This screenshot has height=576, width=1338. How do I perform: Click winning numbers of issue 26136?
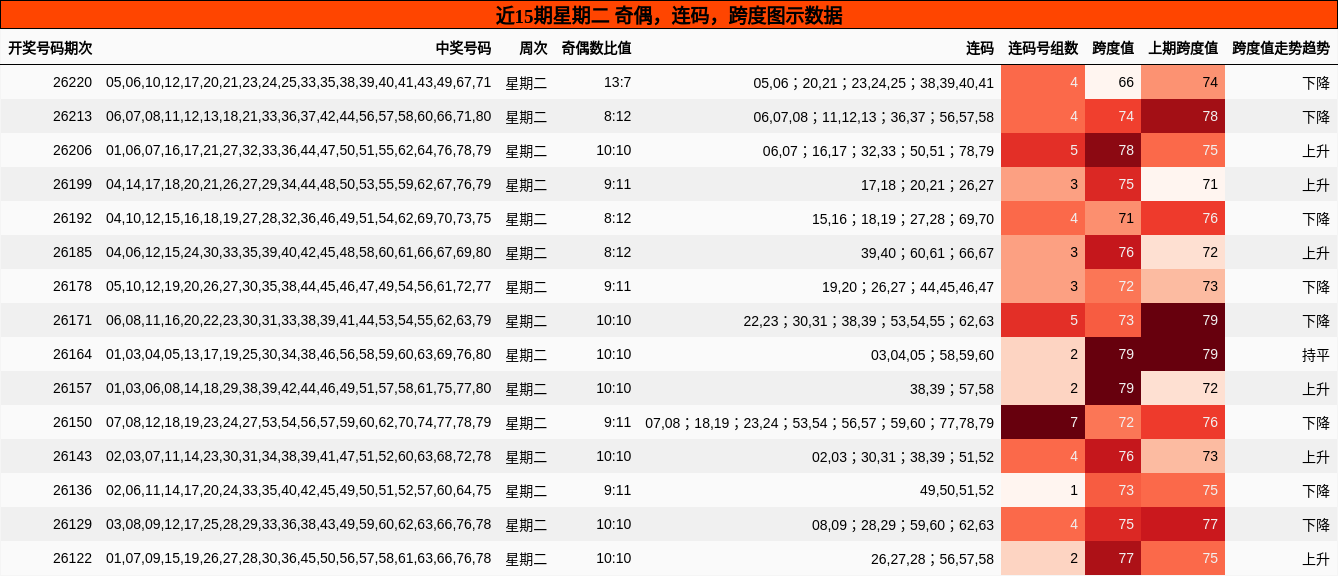coord(298,490)
